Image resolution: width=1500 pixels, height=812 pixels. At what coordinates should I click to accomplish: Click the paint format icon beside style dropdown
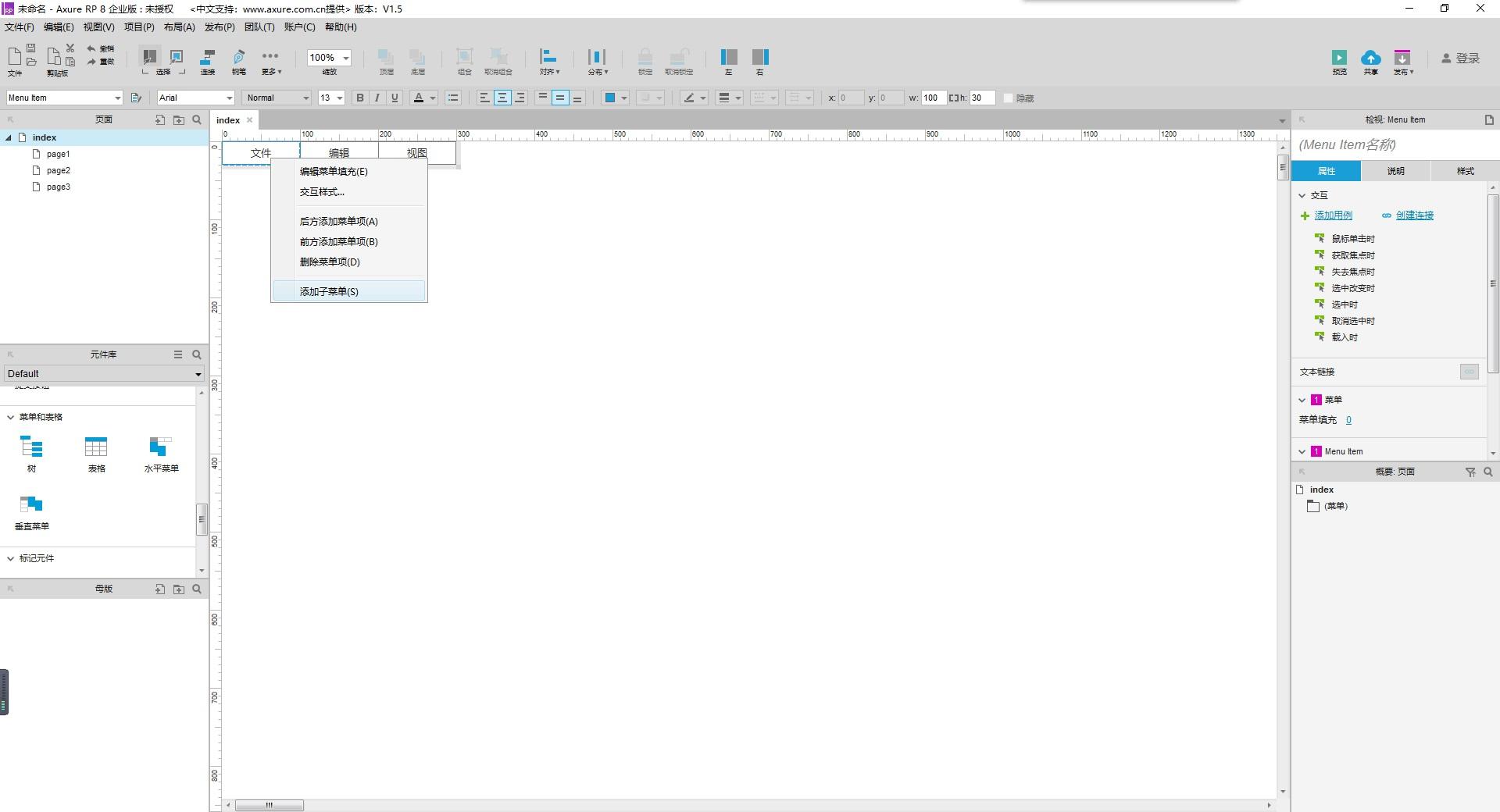tap(137, 98)
